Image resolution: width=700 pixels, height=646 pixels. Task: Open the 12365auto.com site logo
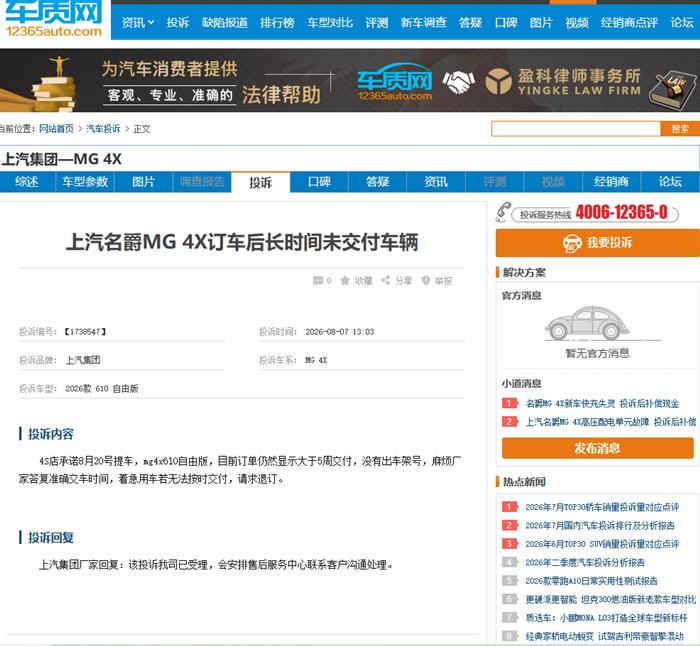coord(54,19)
